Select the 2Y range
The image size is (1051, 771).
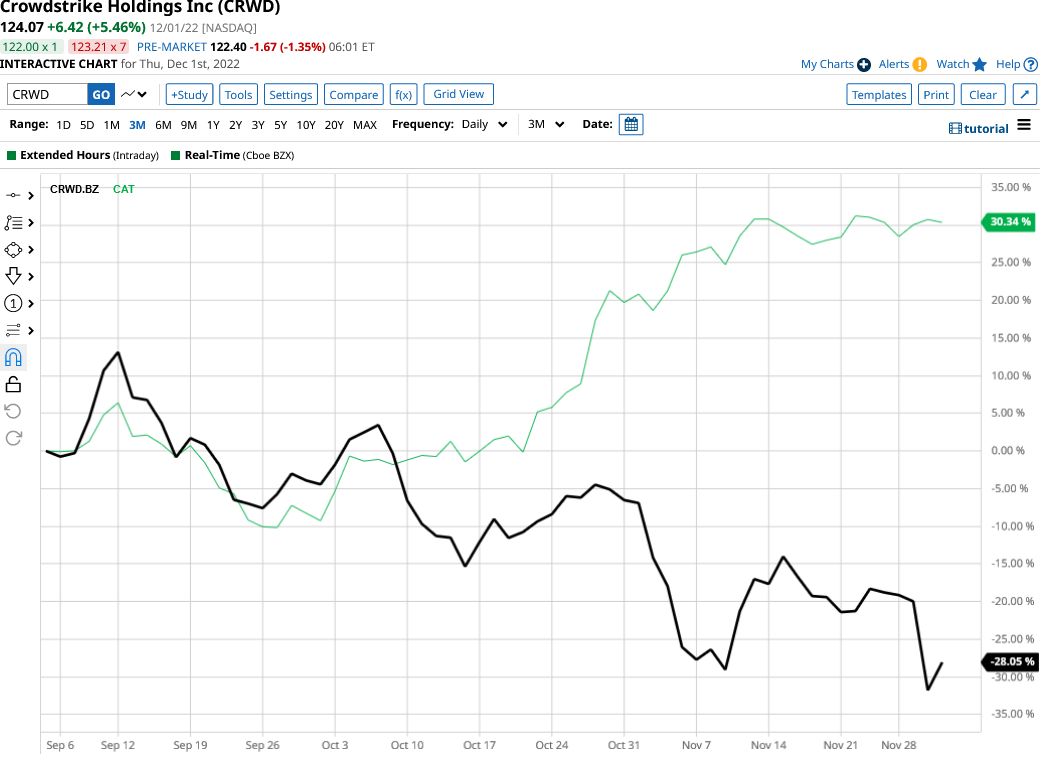[x=235, y=125]
